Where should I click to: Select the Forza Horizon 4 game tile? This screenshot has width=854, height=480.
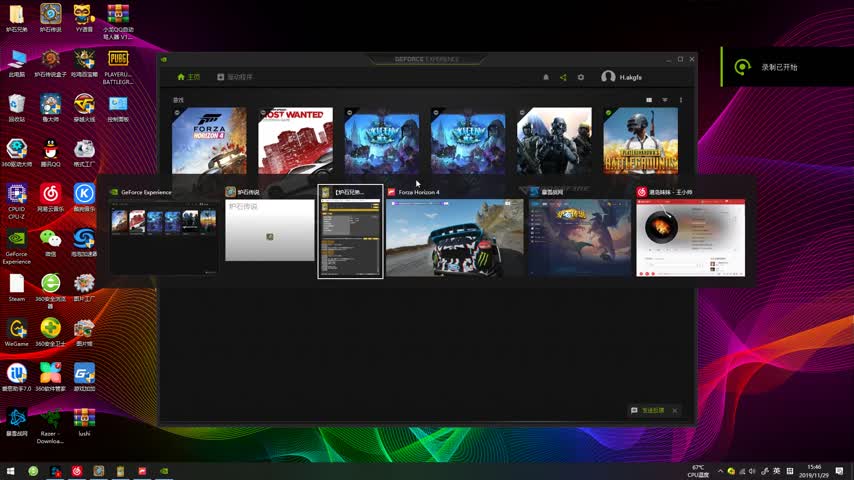tap(209, 141)
